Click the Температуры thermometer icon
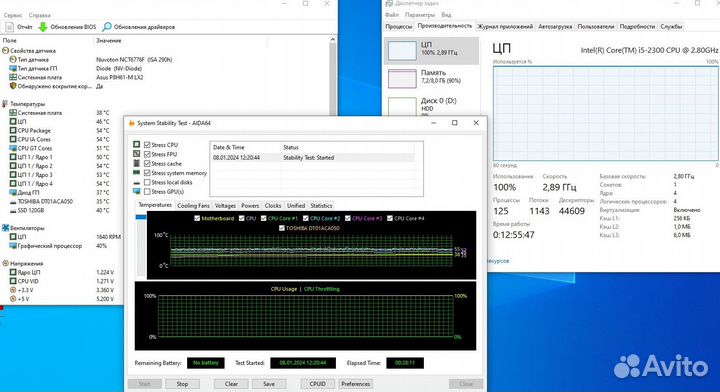This screenshot has width=720, height=392. click(x=6, y=104)
